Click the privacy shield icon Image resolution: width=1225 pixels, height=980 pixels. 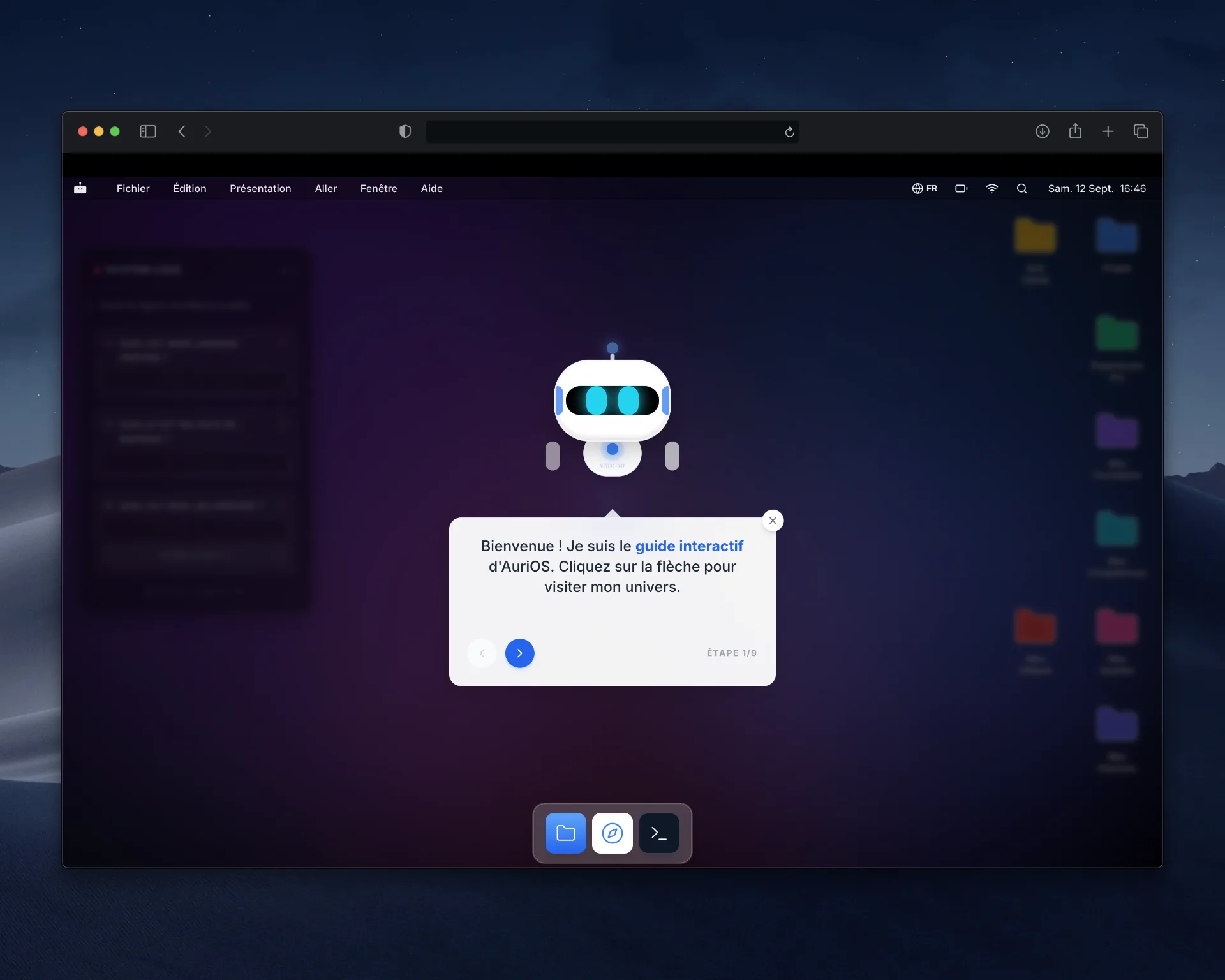pyautogui.click(x=405, y=131)
